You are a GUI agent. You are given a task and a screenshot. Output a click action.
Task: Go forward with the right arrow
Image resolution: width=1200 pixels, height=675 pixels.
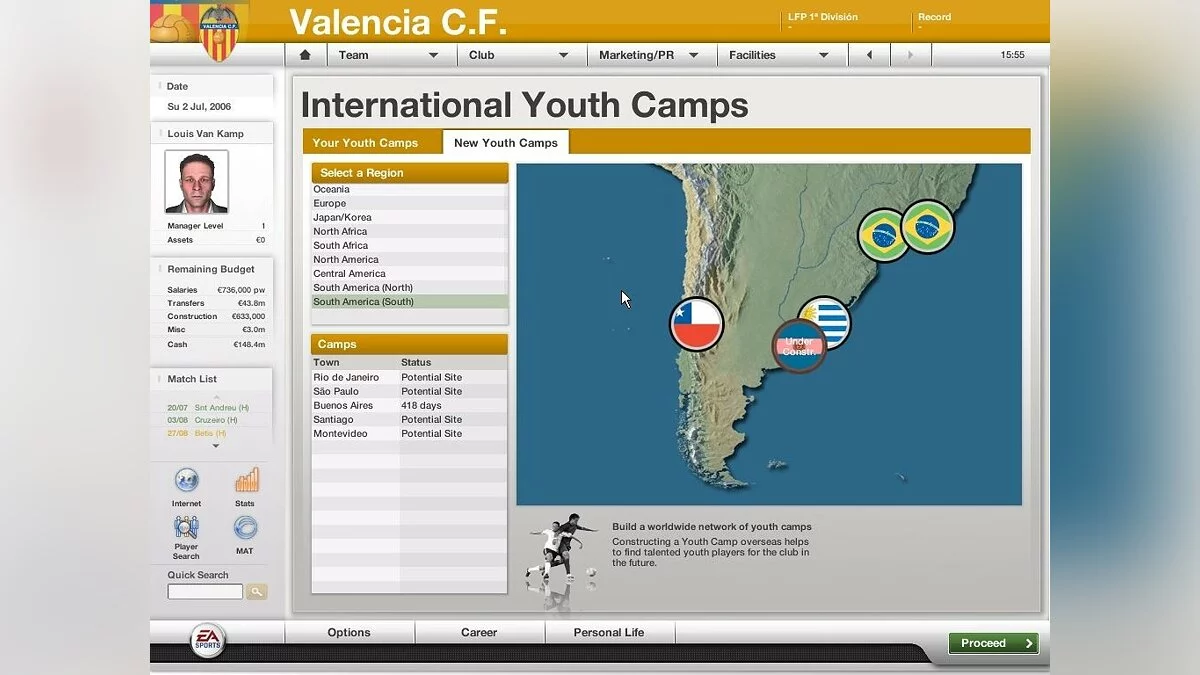[910, 55]
